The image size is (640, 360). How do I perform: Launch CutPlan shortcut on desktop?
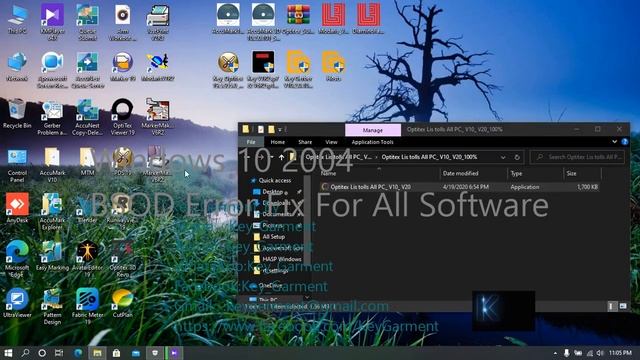(122, 303)
